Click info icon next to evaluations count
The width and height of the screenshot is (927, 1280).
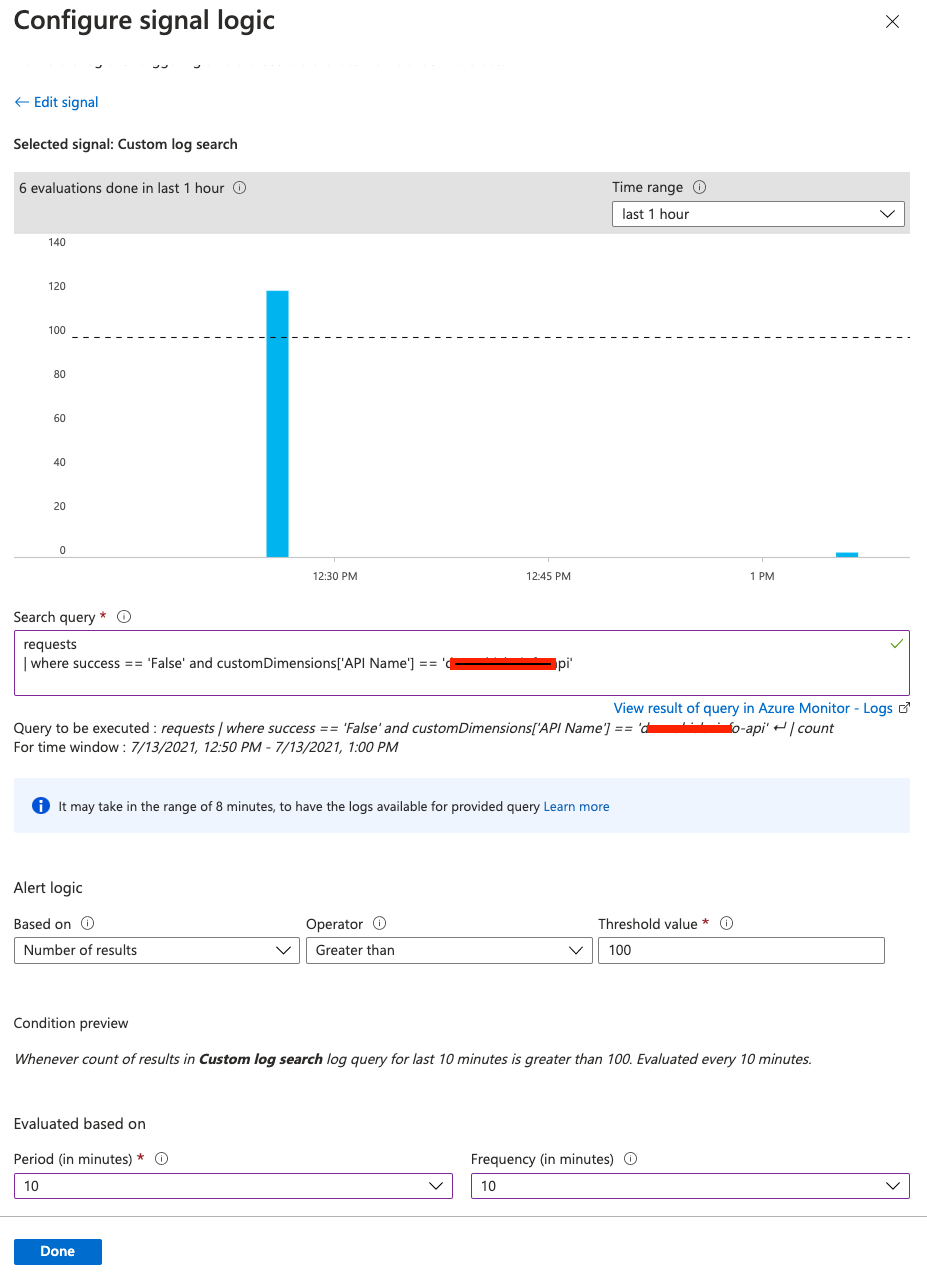click(x=239, y=188)
